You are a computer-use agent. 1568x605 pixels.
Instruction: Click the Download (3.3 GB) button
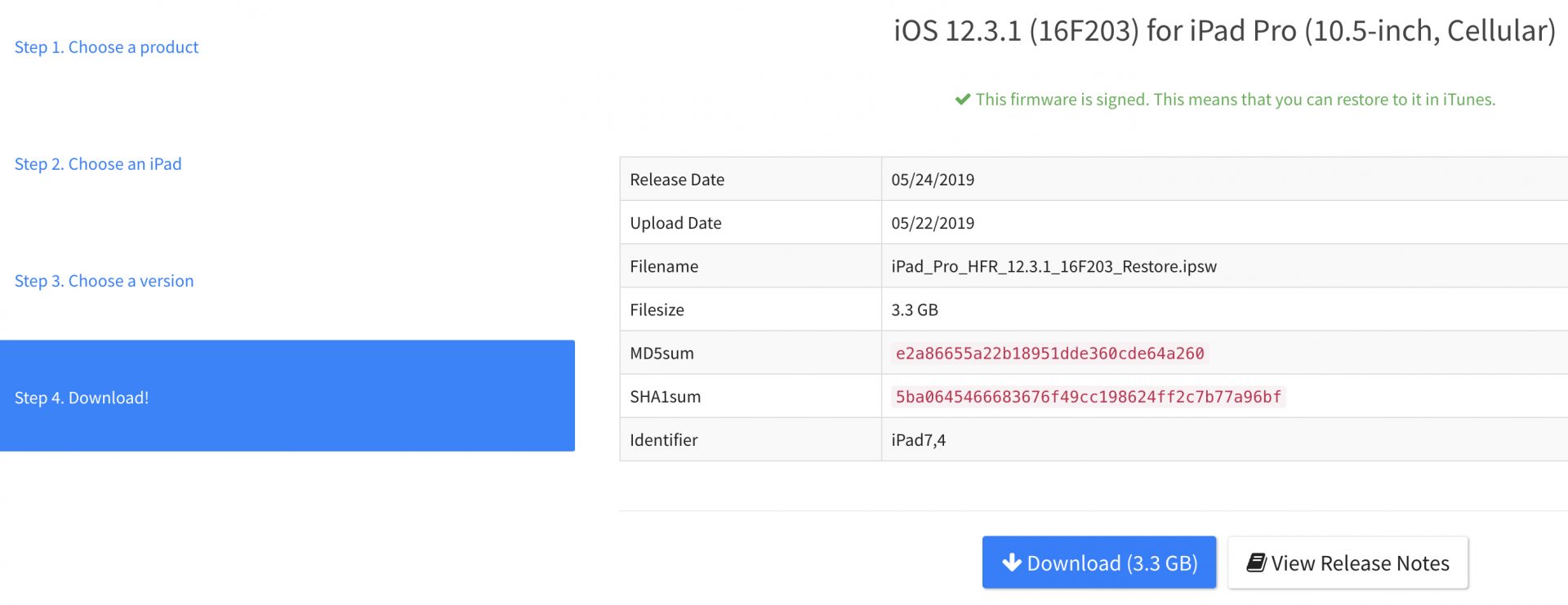tap(1099, 563)
